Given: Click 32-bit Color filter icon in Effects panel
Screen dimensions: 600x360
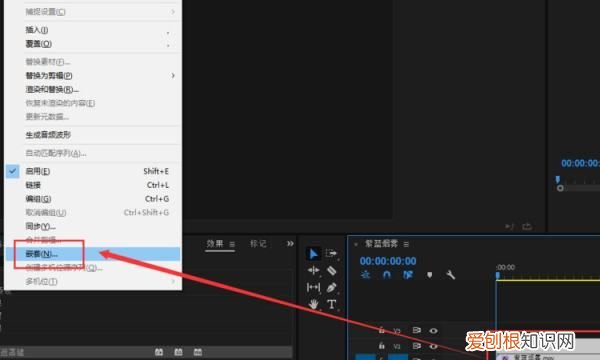Looking at the screenshot, I should (178, 352).
